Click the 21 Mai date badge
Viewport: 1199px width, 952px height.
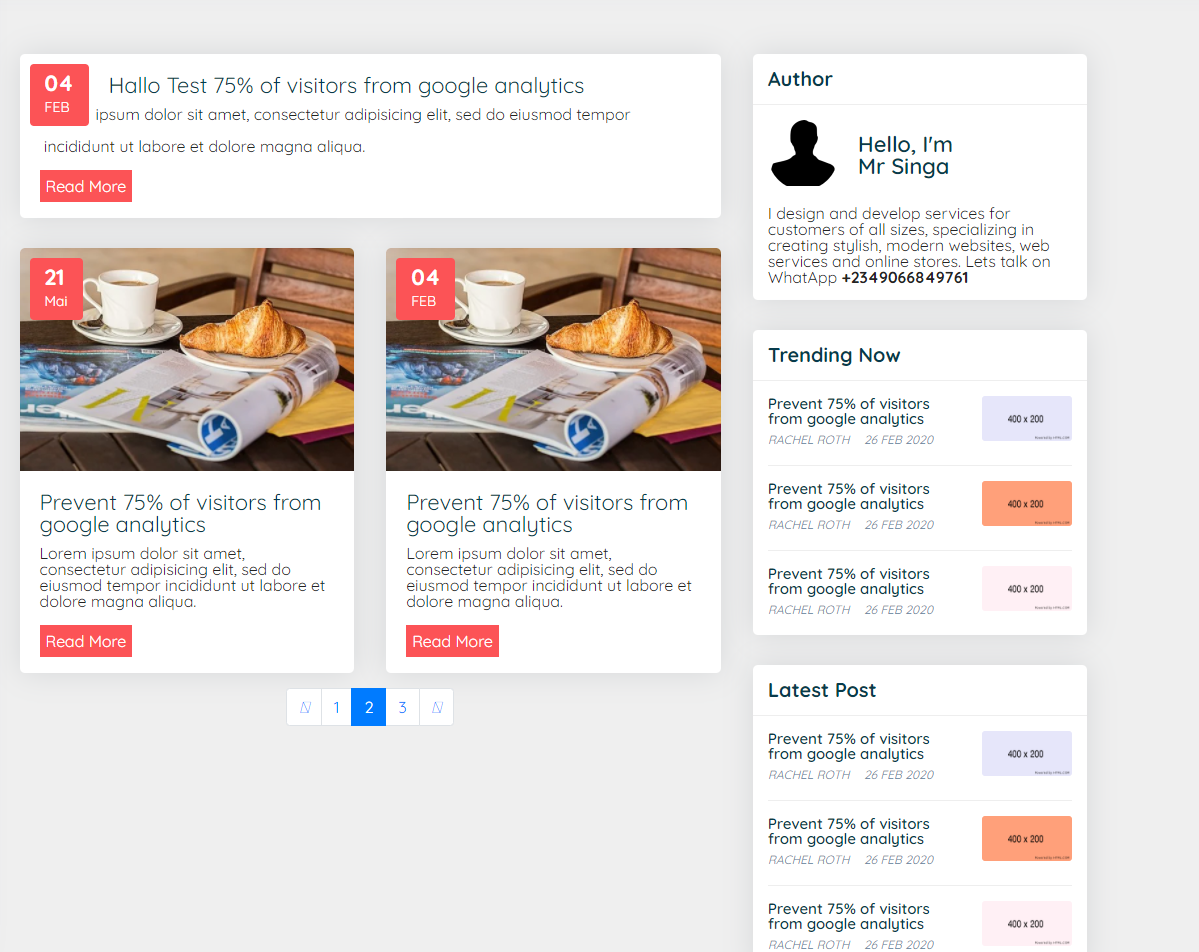click(56, 289)
